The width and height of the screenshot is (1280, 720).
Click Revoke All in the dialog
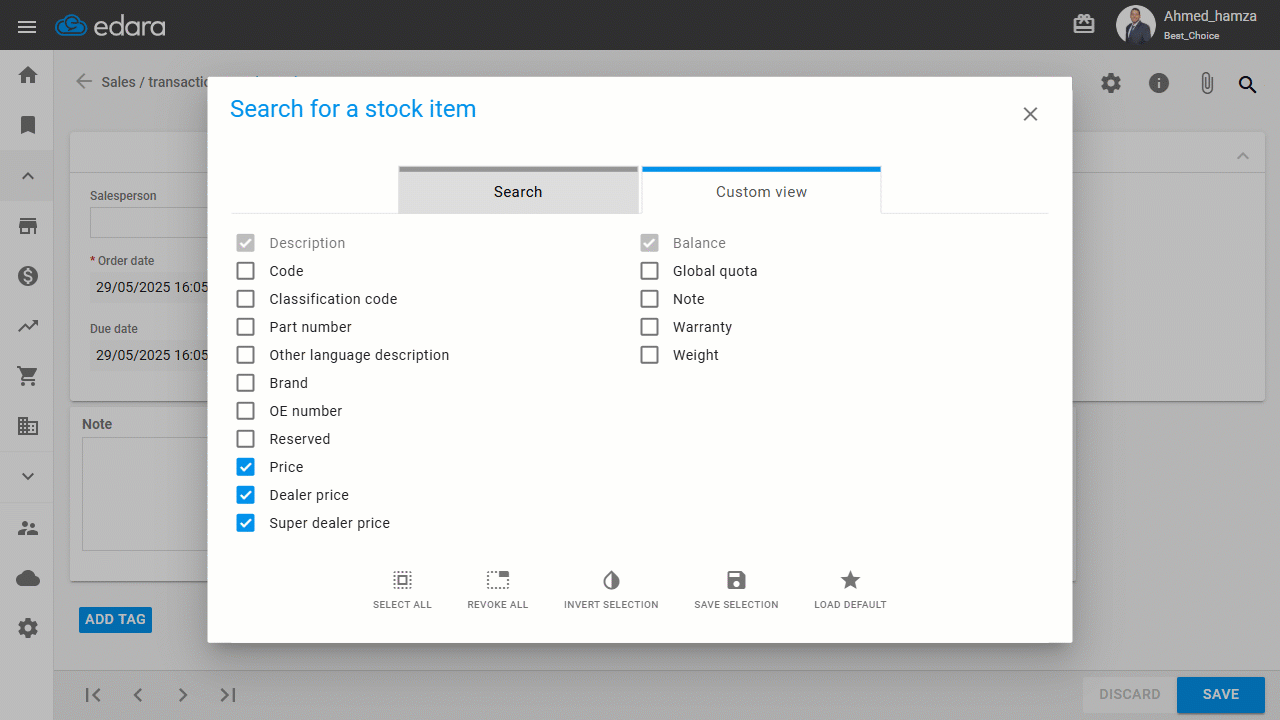click(x=498, y=589)
